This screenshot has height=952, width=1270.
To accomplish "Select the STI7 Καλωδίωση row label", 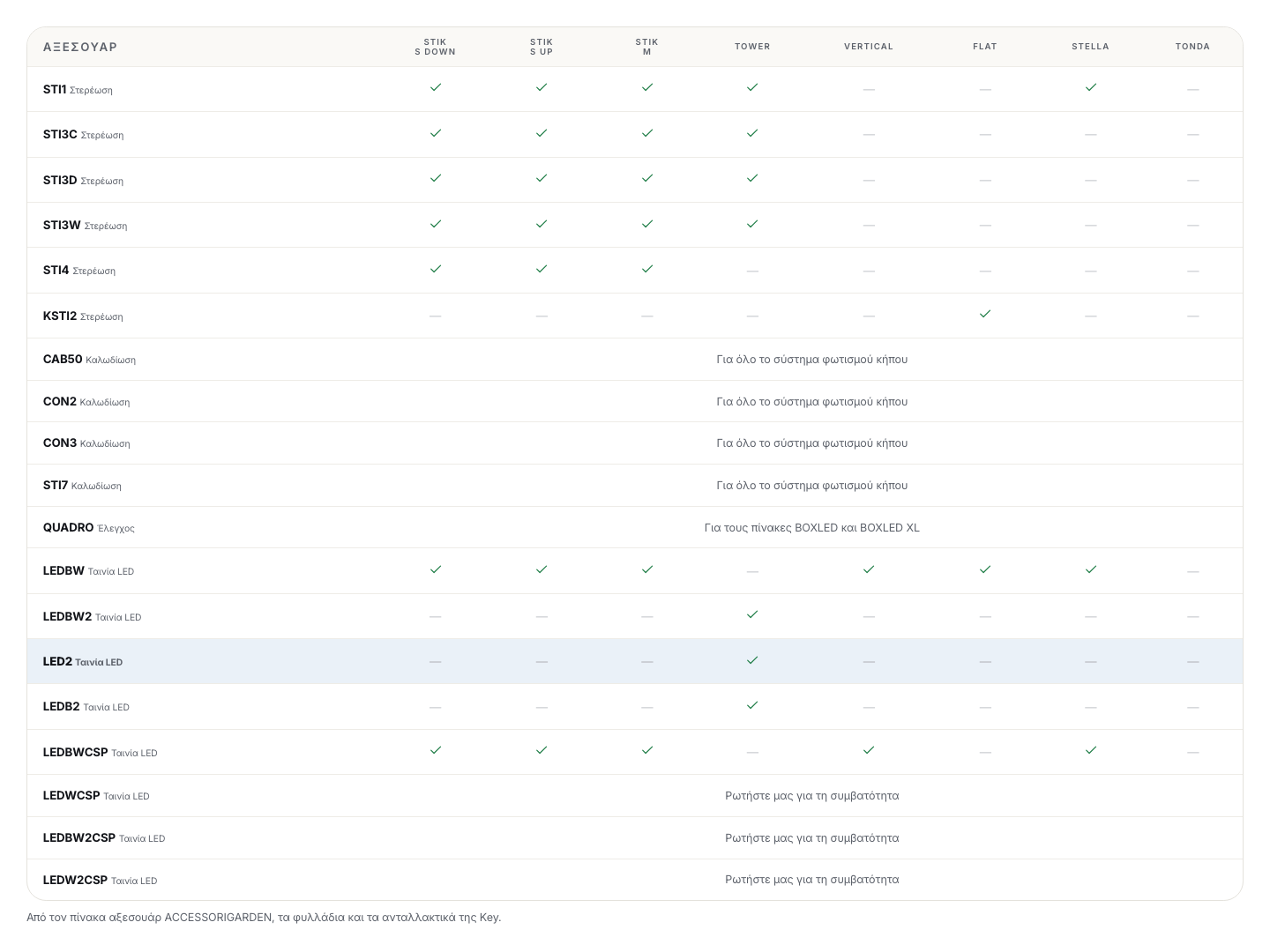I will (82, 486).
